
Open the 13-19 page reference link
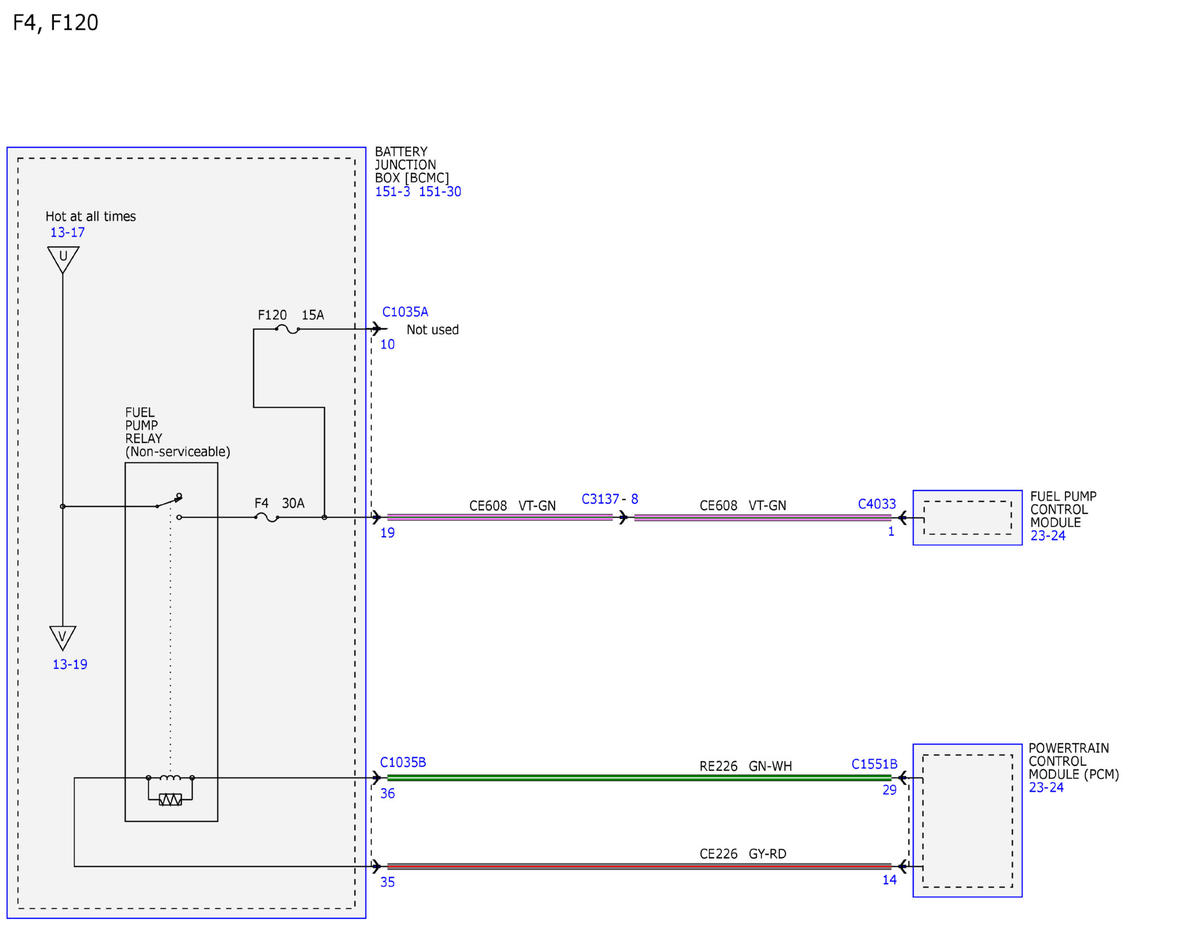(70, 664)
